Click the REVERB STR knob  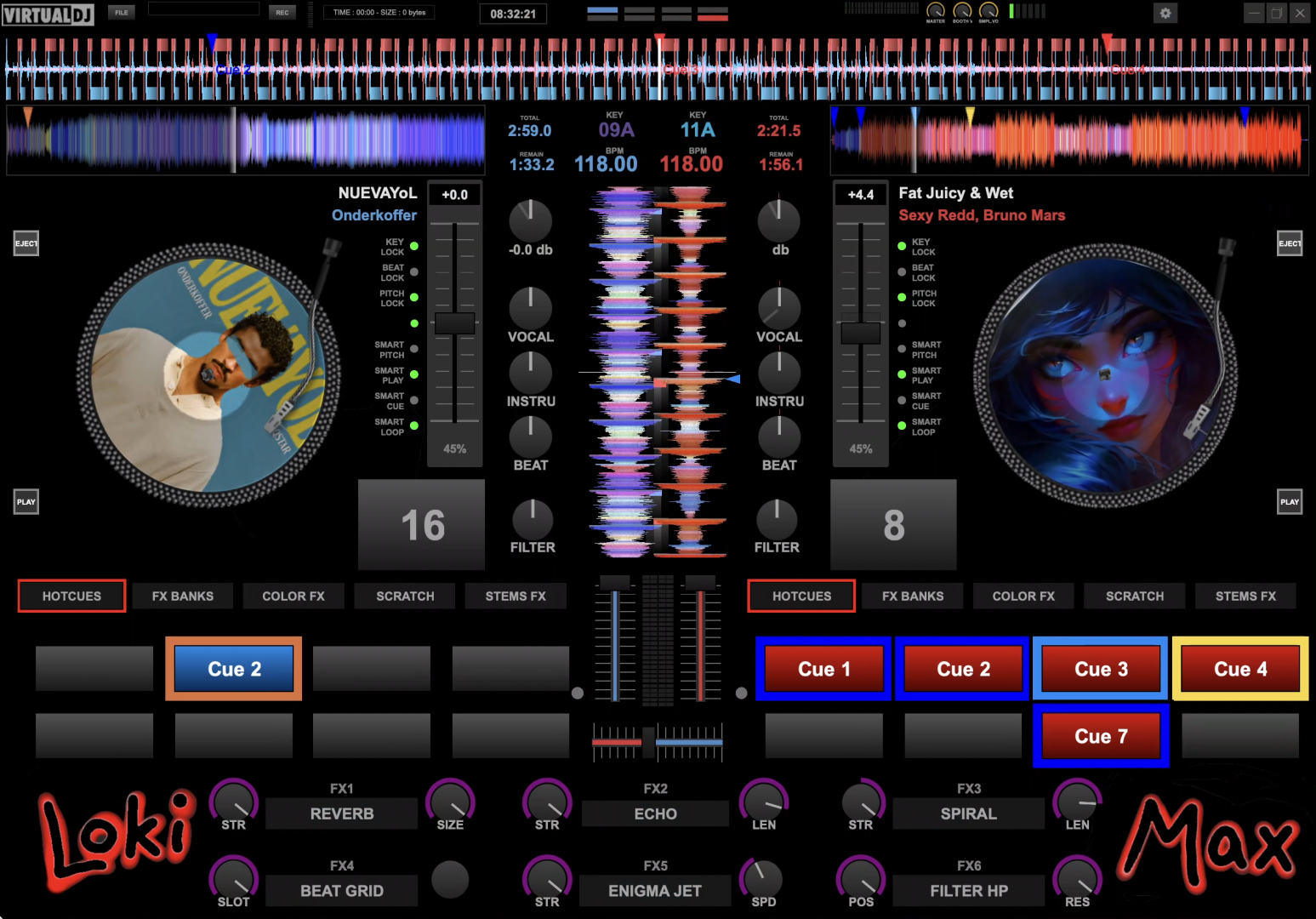click(234, 801)
